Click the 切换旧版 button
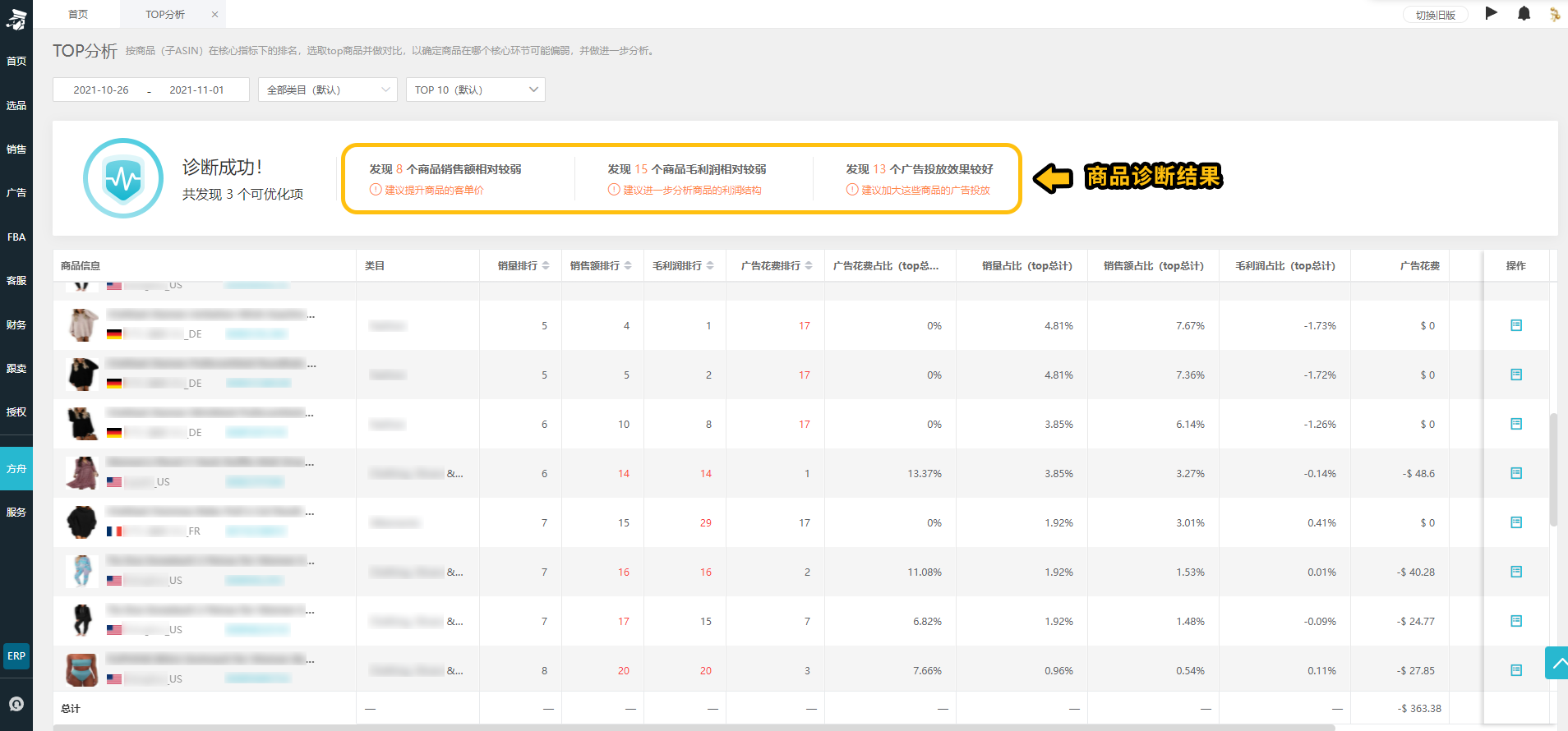 point(1436,15)
